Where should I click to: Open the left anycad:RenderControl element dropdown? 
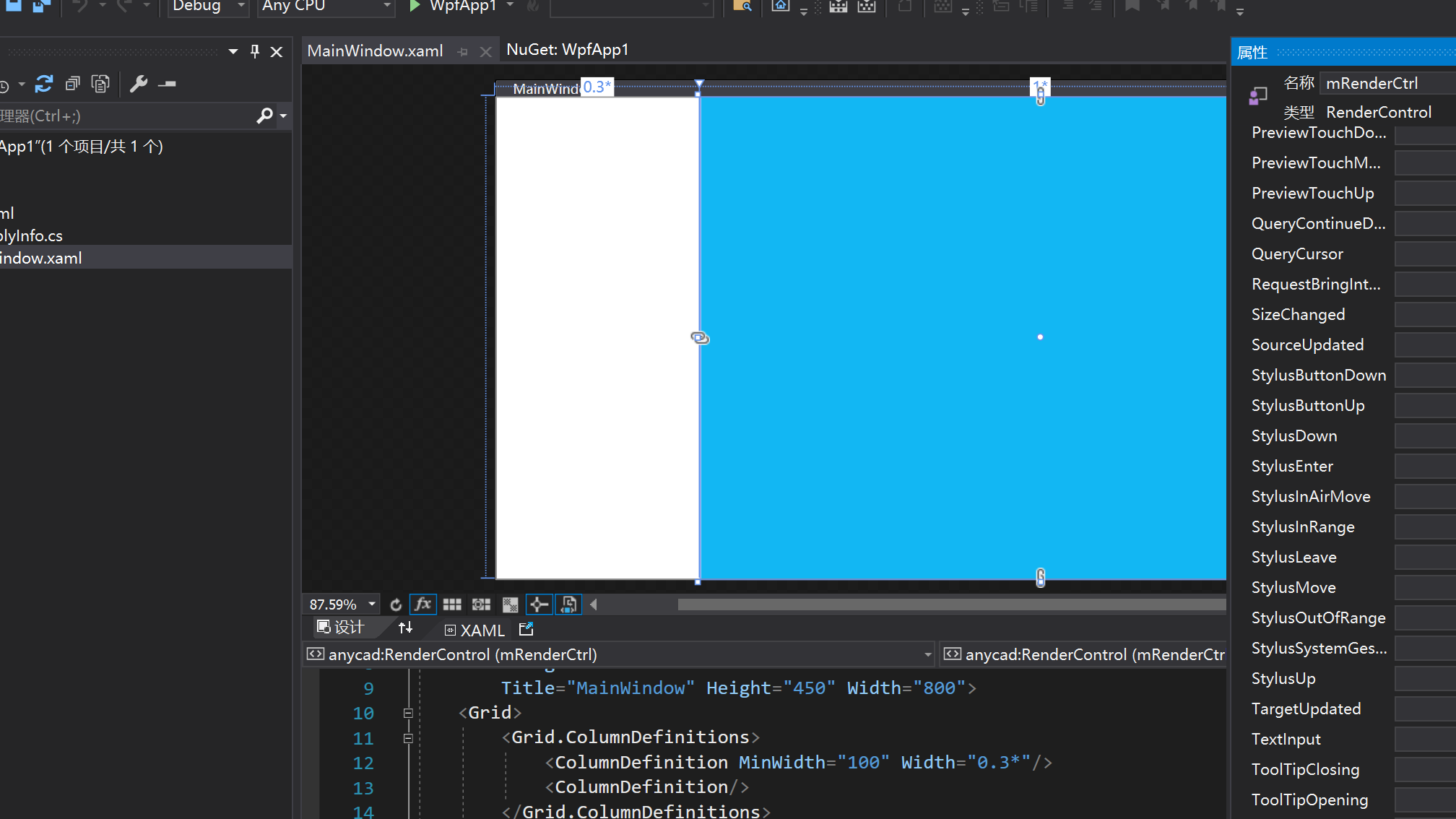[619, 654]
